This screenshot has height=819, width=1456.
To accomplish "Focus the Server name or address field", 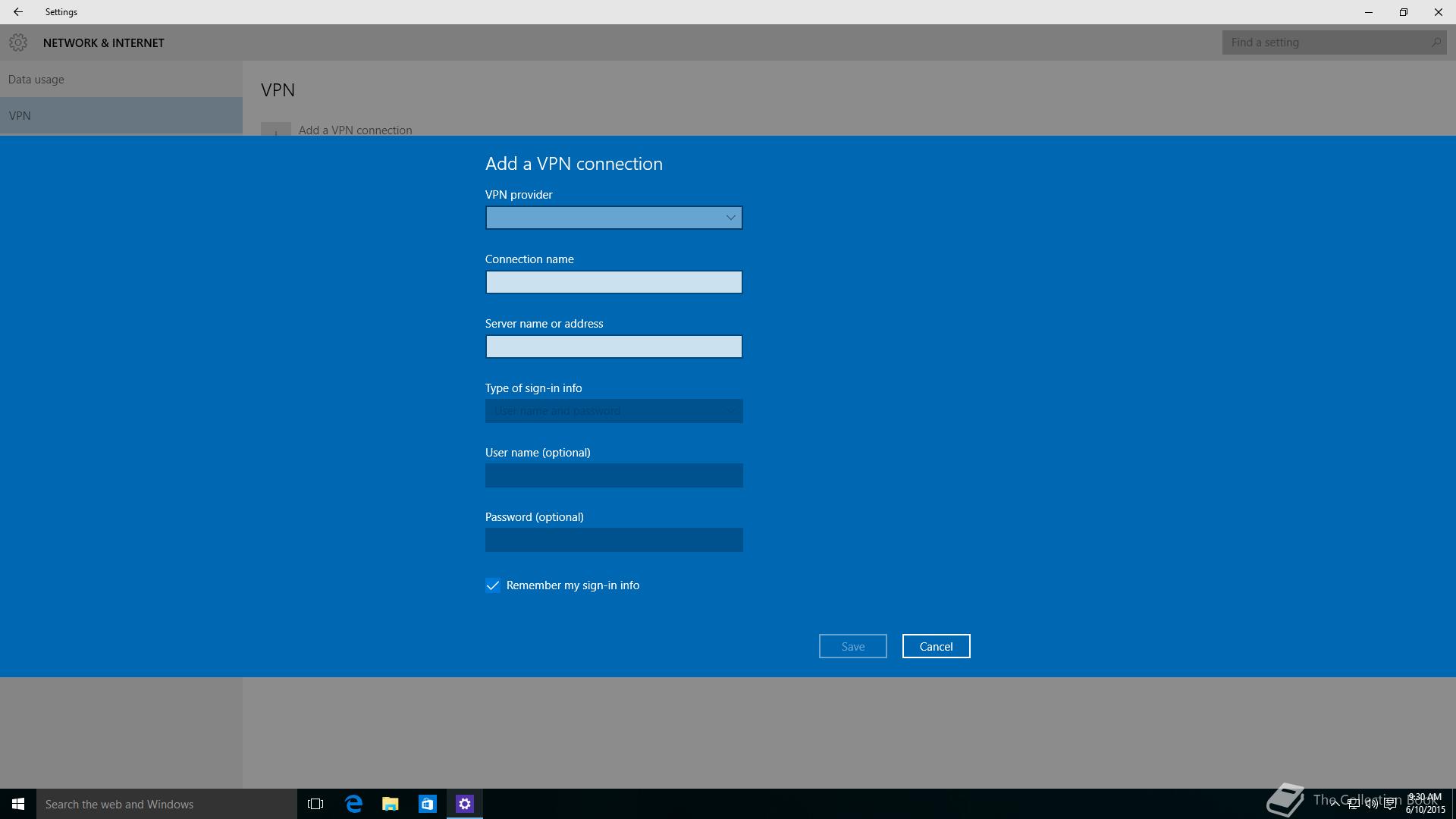I will click(x=613, y=347).
